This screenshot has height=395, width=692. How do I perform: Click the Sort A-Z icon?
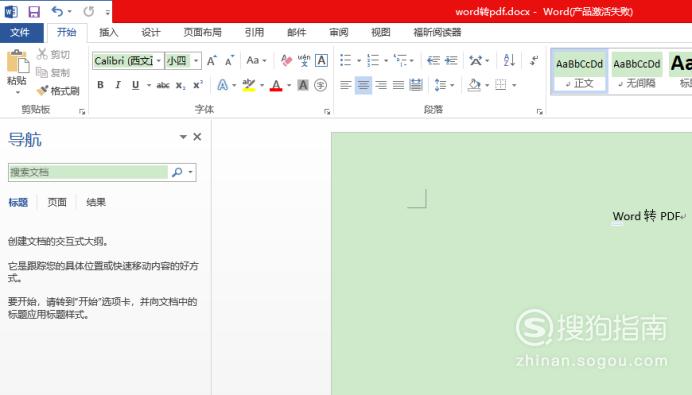point(509,60)
